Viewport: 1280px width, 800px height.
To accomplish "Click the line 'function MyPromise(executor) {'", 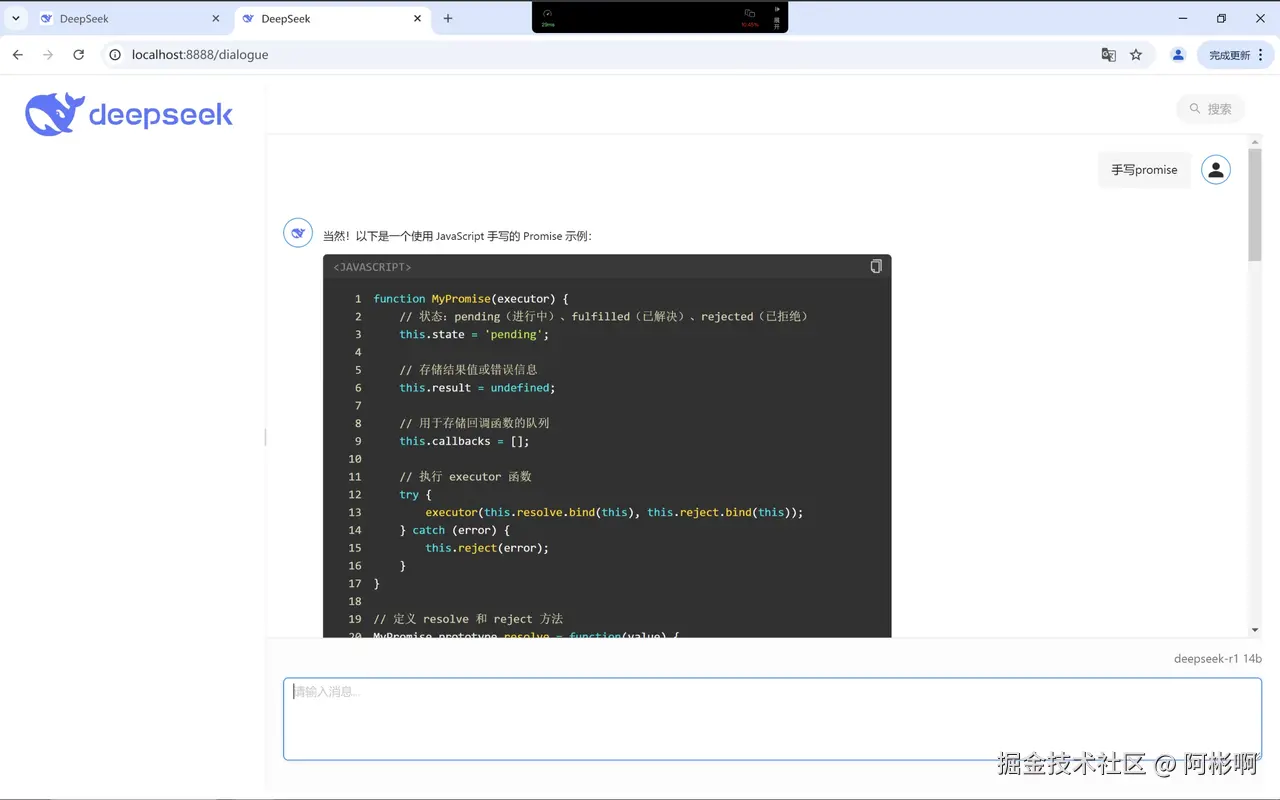I will tap(471, 299).
